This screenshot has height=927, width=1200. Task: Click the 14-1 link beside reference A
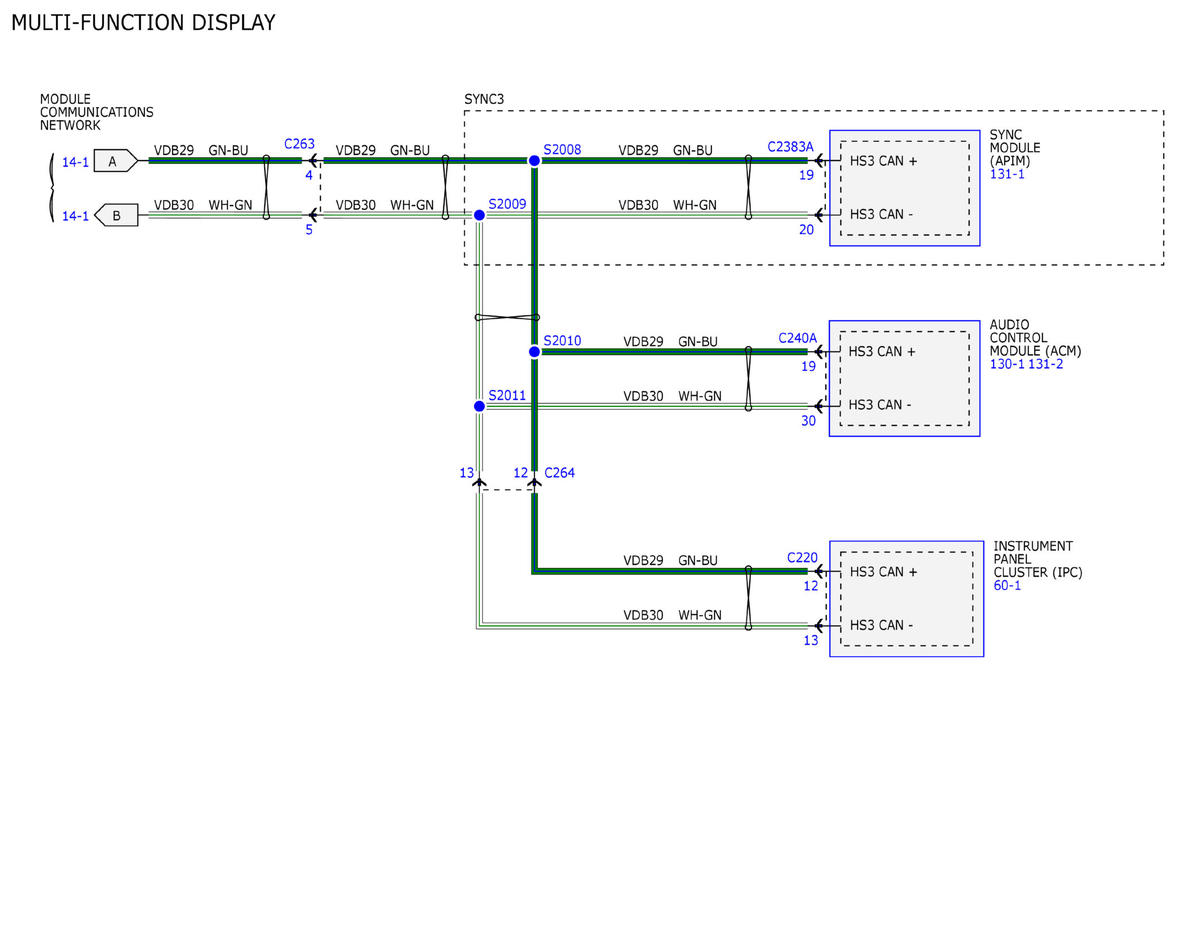[75, 161]
